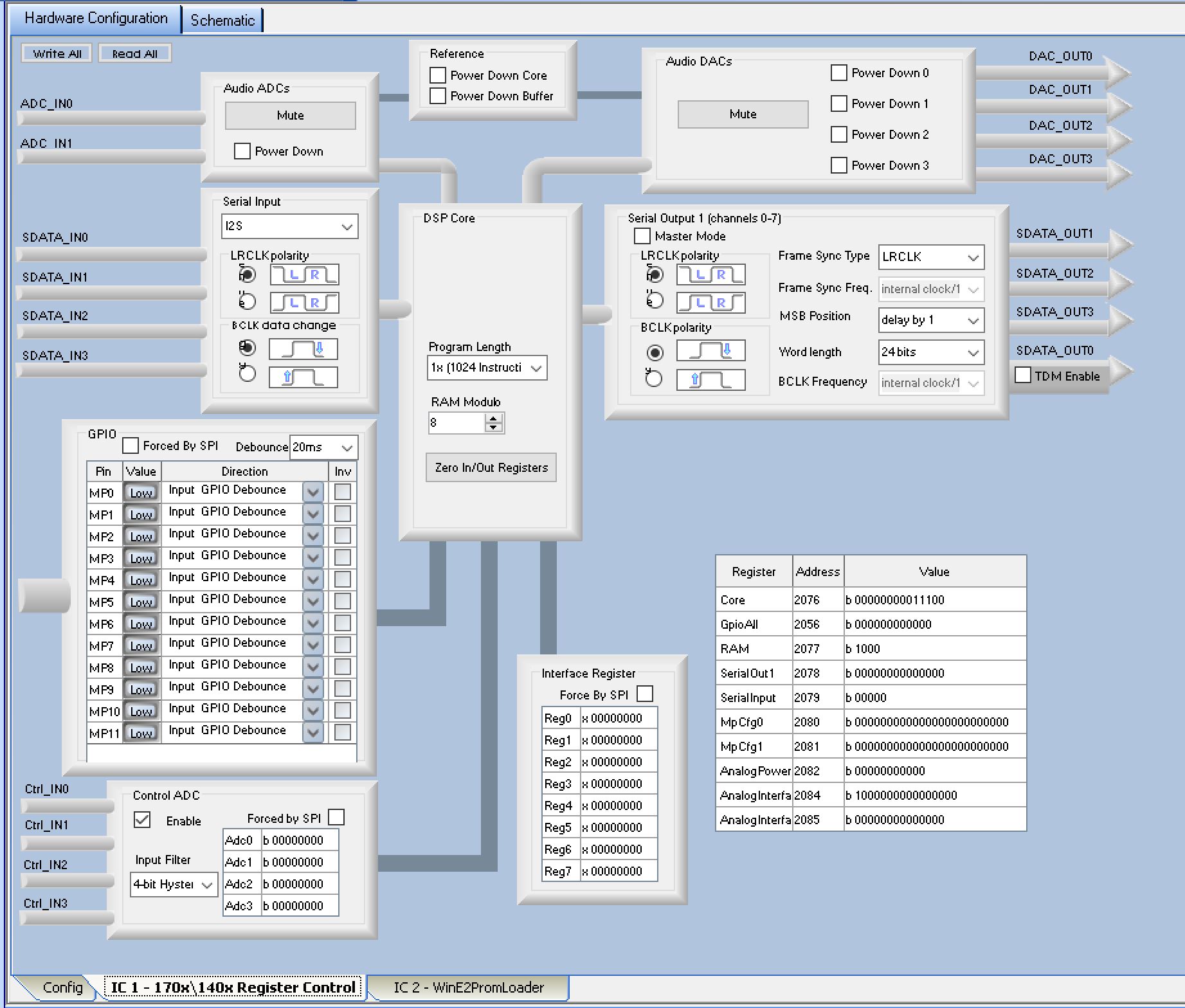1185x1008 pixels.
Task: Increase RAM Modulo with up arrow
Action: pyautogui.click(x=493, y=418)
